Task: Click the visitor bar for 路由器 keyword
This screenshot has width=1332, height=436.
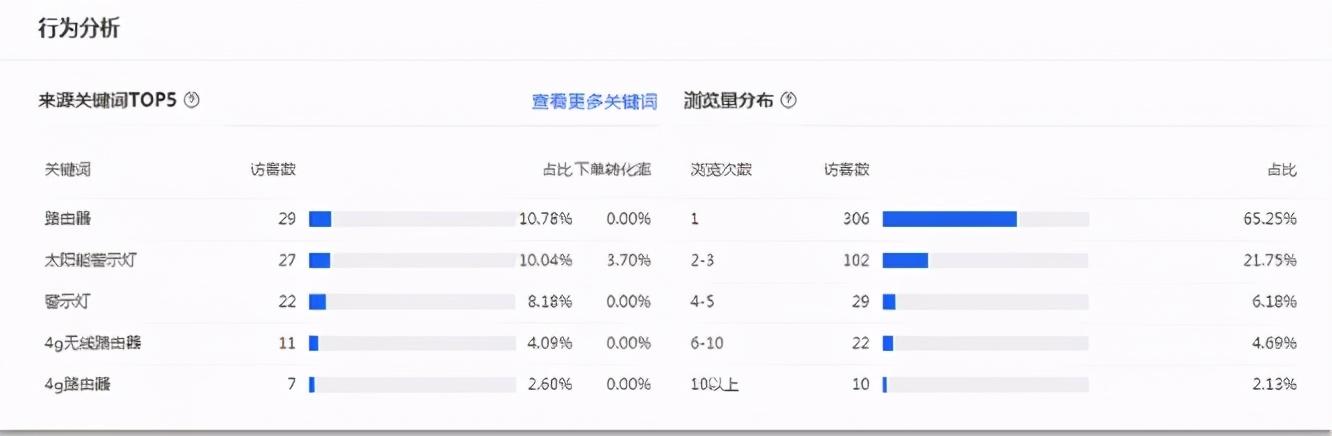Action: (320, 219)
